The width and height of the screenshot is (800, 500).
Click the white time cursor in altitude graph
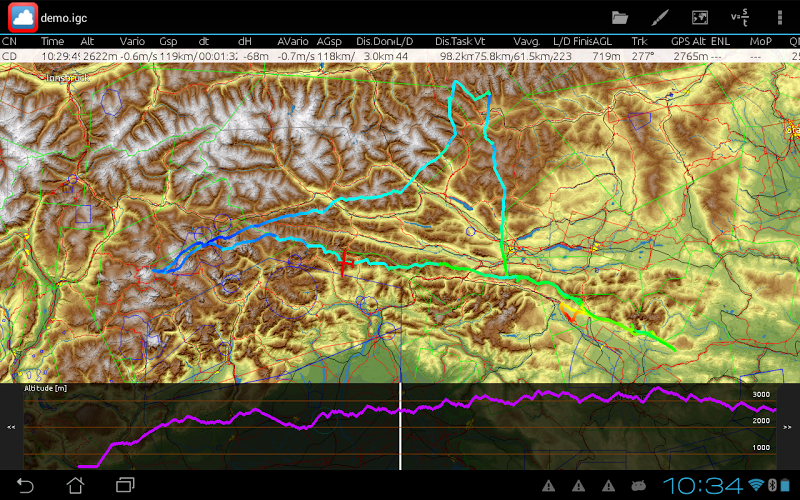[400, 427]
